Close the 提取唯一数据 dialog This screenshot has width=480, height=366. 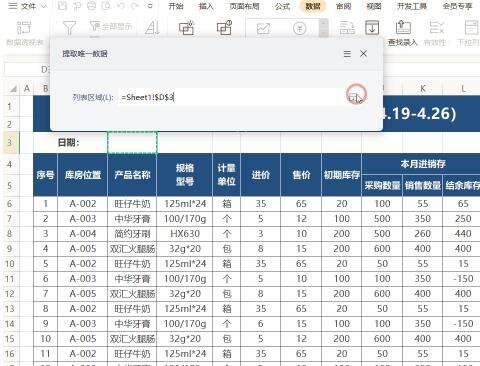coord(363,54)
